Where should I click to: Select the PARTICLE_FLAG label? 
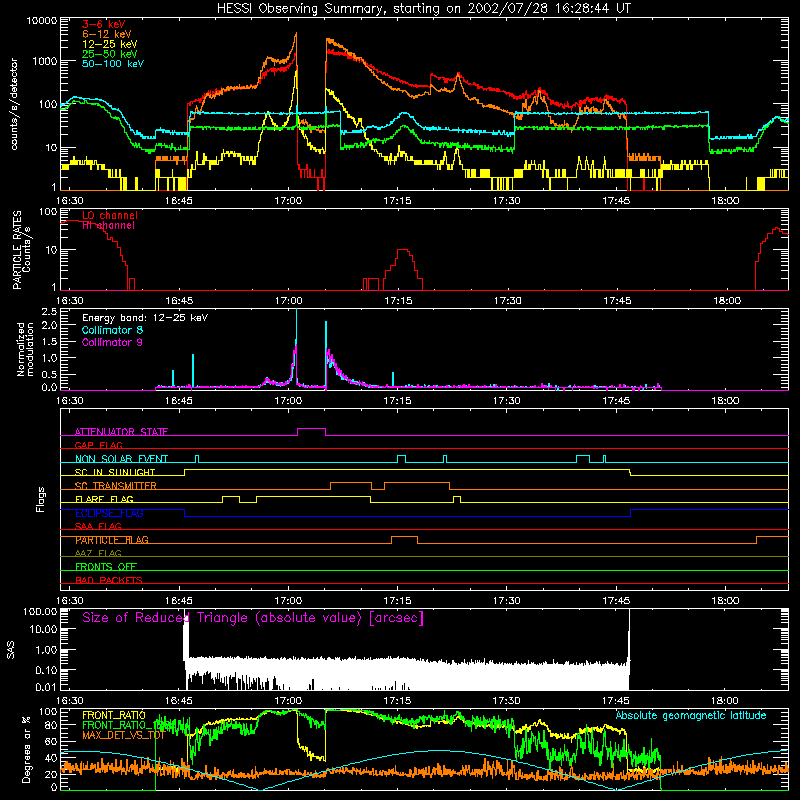pos(112,540)
